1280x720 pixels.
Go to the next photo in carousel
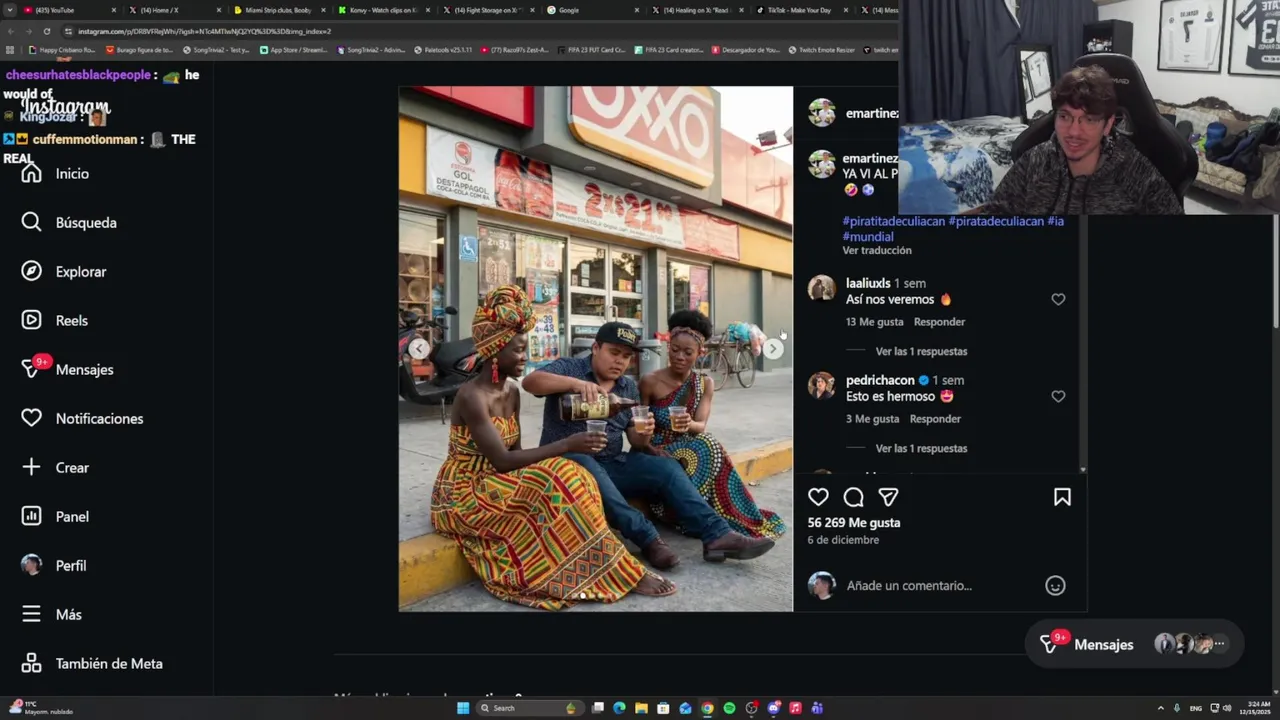tap(773, 348)
